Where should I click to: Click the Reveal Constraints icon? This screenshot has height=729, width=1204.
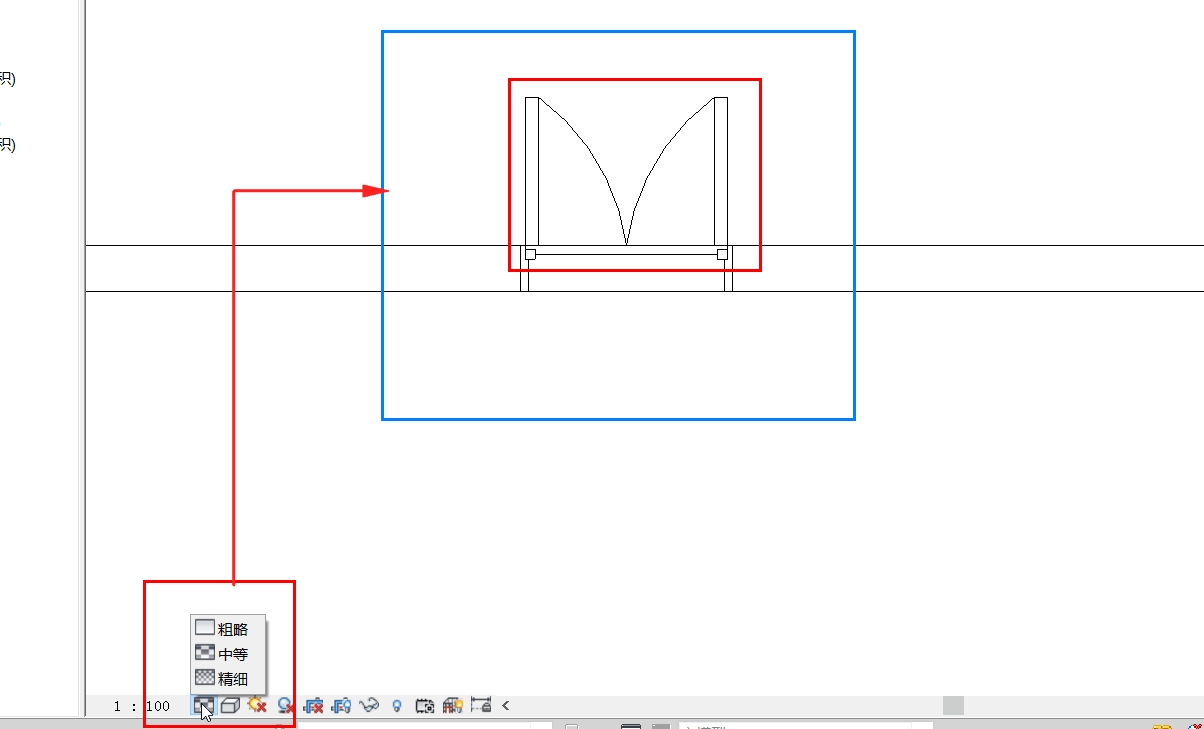(x=481, y=706)
